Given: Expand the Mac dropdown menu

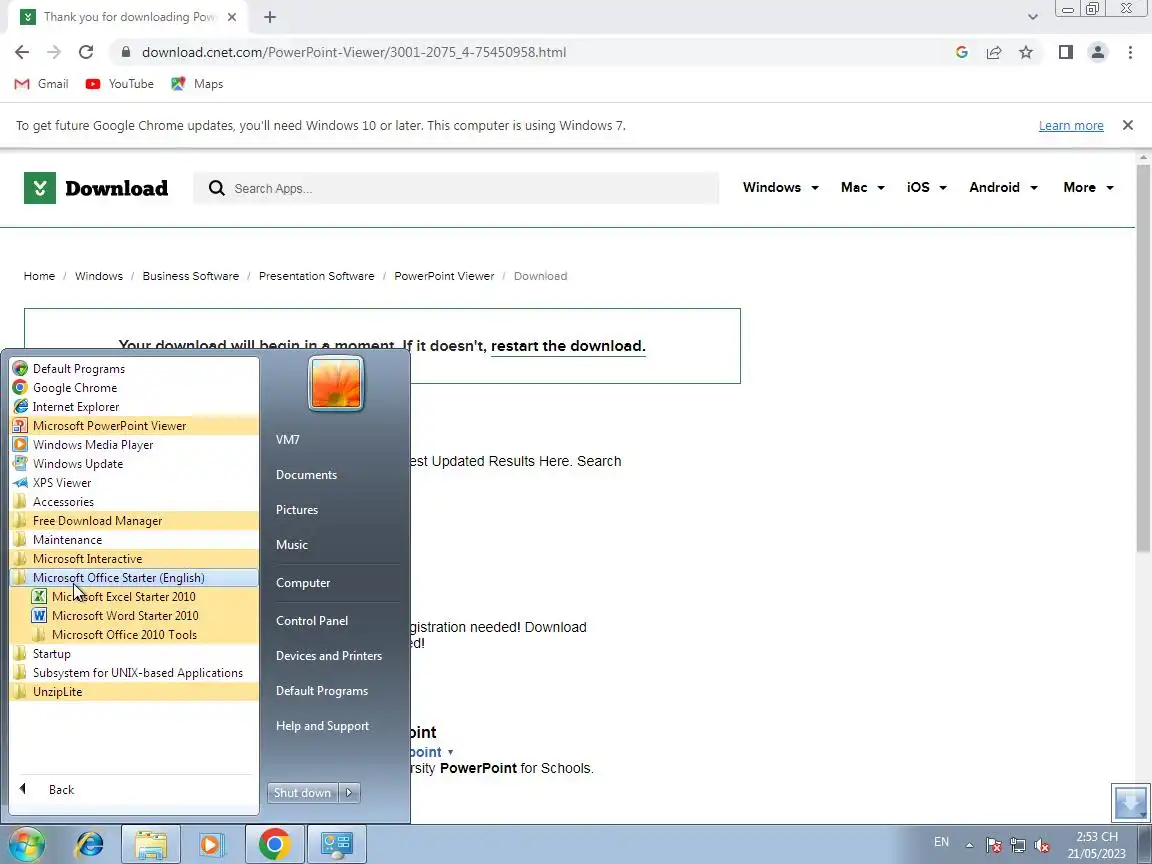Looking at the screenshot, I should [x=863, y=187].
